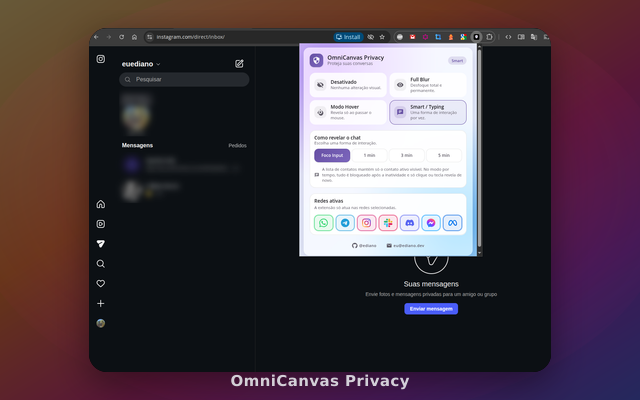Open the blurred note thumbnail
640x400 pixels.
tap(136, 114)
